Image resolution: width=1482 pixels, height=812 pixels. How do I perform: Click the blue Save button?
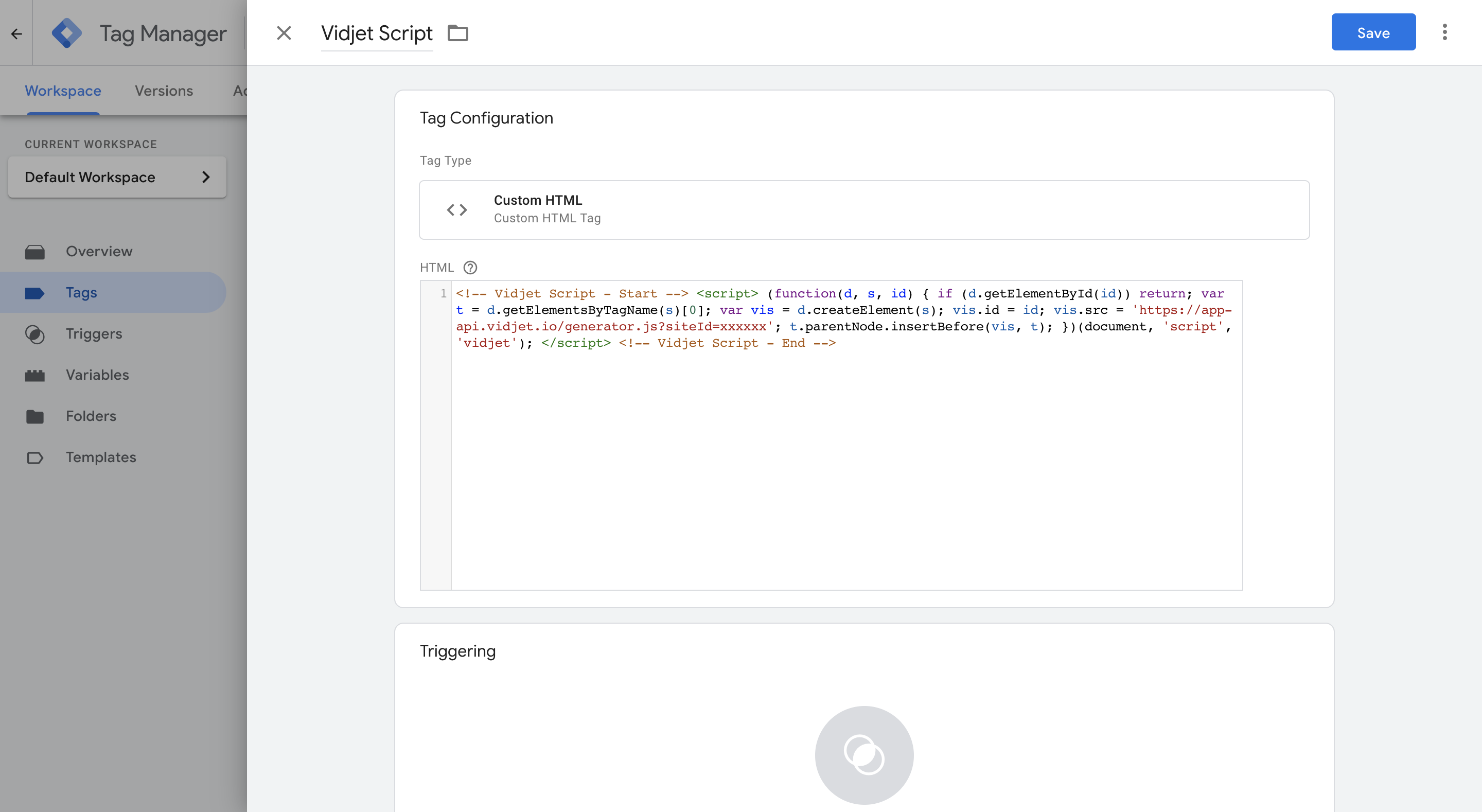coord(1373,32)
